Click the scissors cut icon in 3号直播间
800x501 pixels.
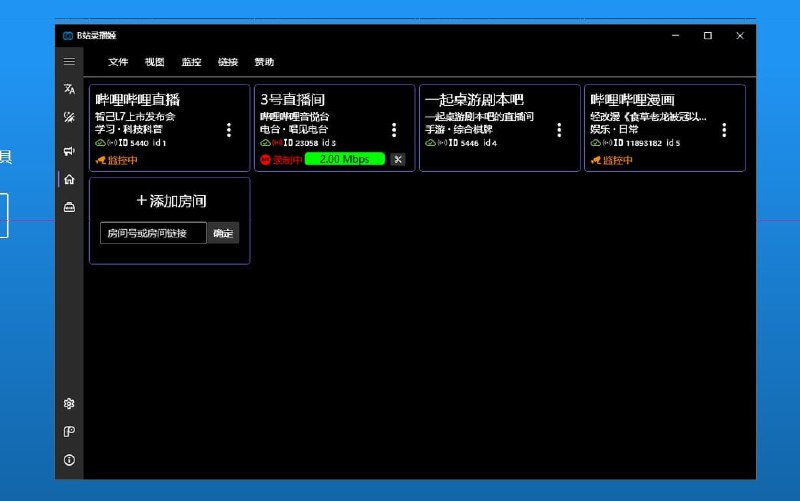(x=398, y=160)
